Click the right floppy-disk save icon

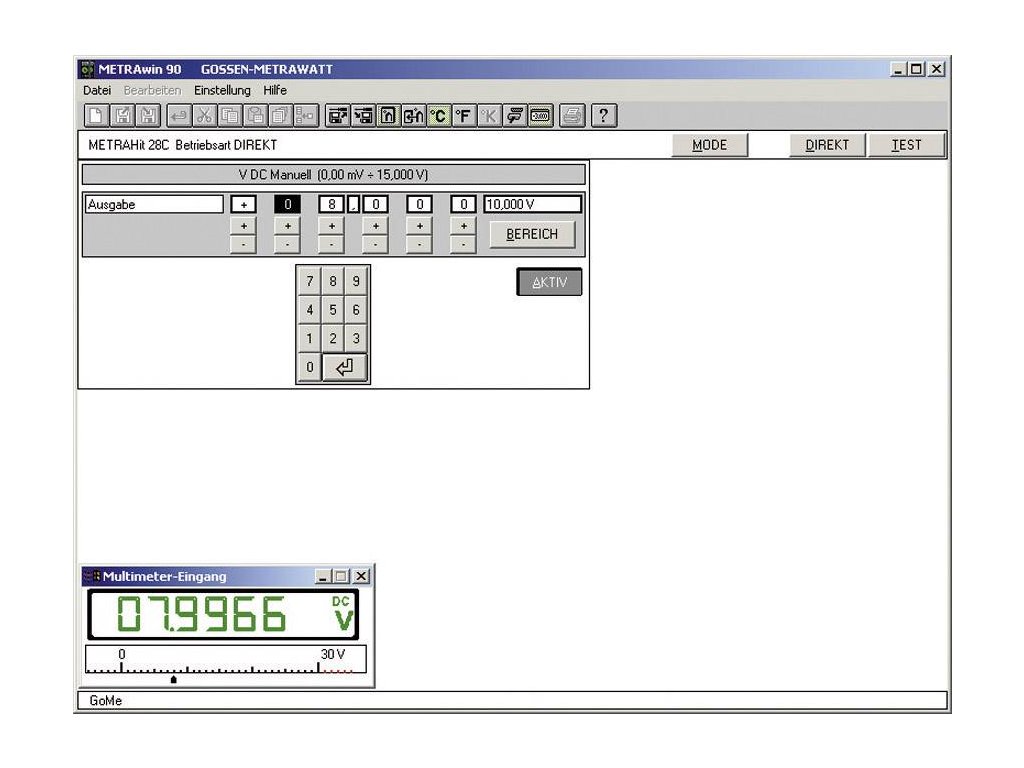pos(148,116)
